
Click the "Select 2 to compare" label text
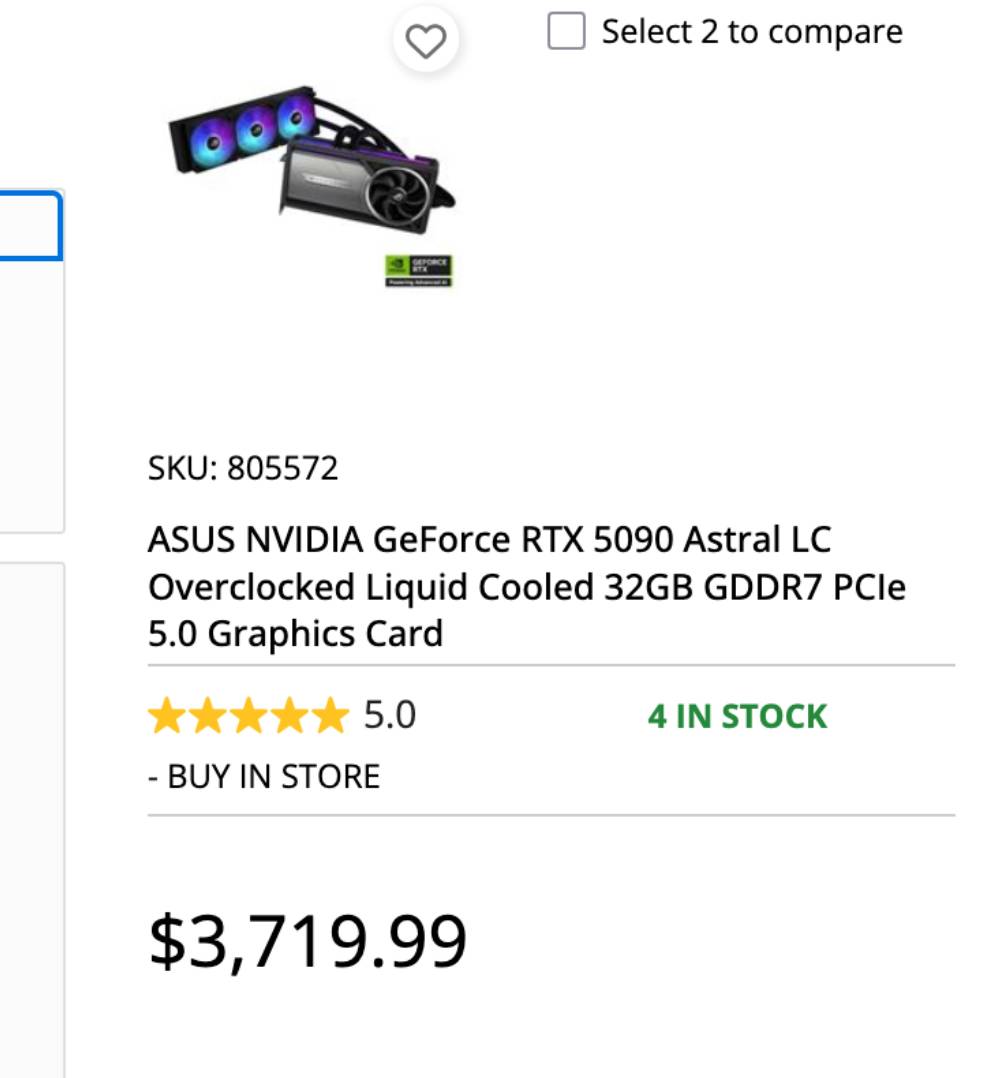751,32
